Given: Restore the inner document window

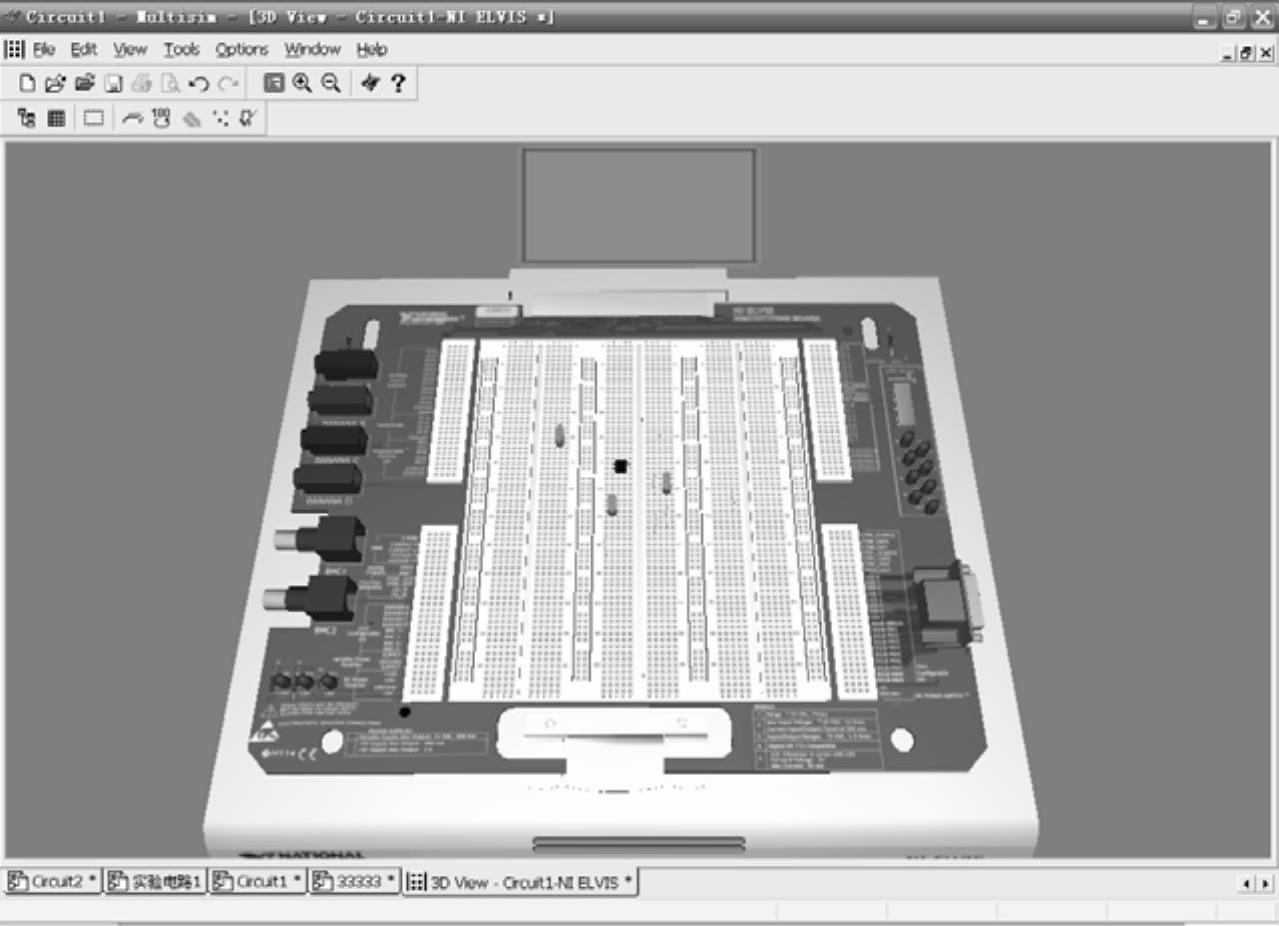Looking at the screenshot, I should [x=1247, y=55].
